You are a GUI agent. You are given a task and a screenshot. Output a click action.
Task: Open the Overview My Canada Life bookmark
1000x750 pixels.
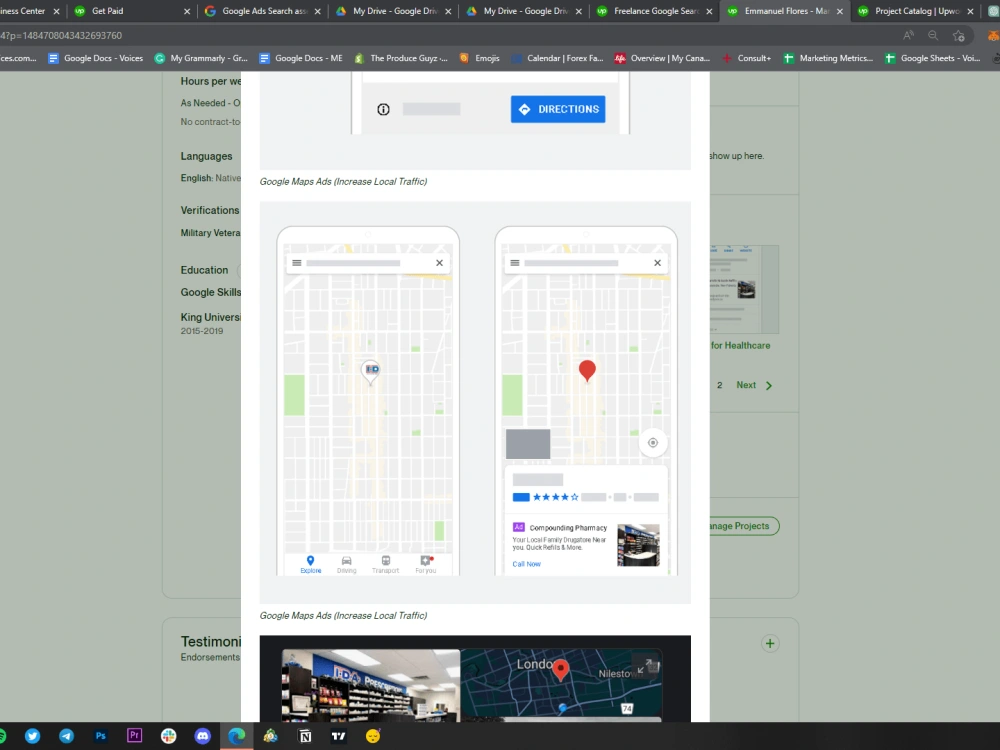pos(662,58)
